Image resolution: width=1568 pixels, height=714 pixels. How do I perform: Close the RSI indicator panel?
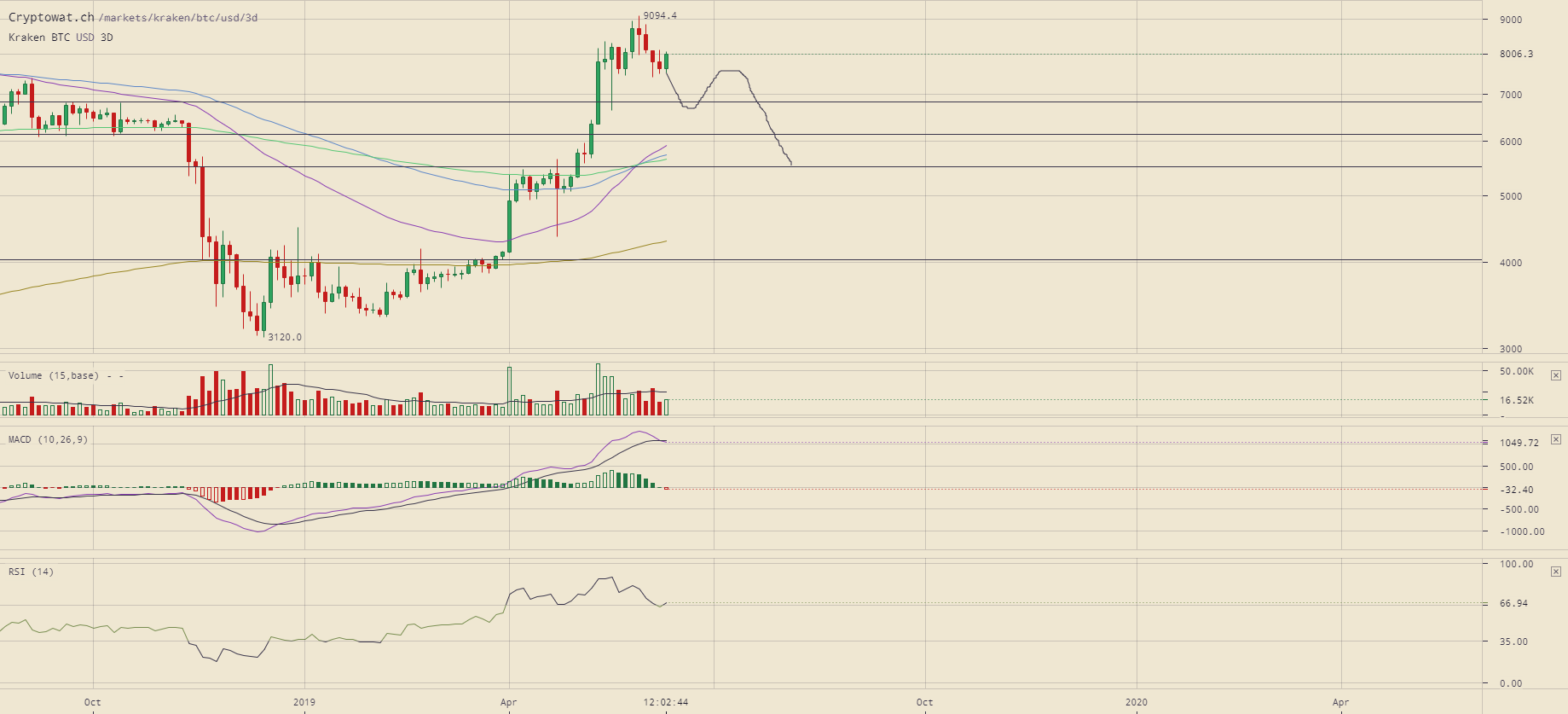pyautogui.click(x=1555, y=572)
